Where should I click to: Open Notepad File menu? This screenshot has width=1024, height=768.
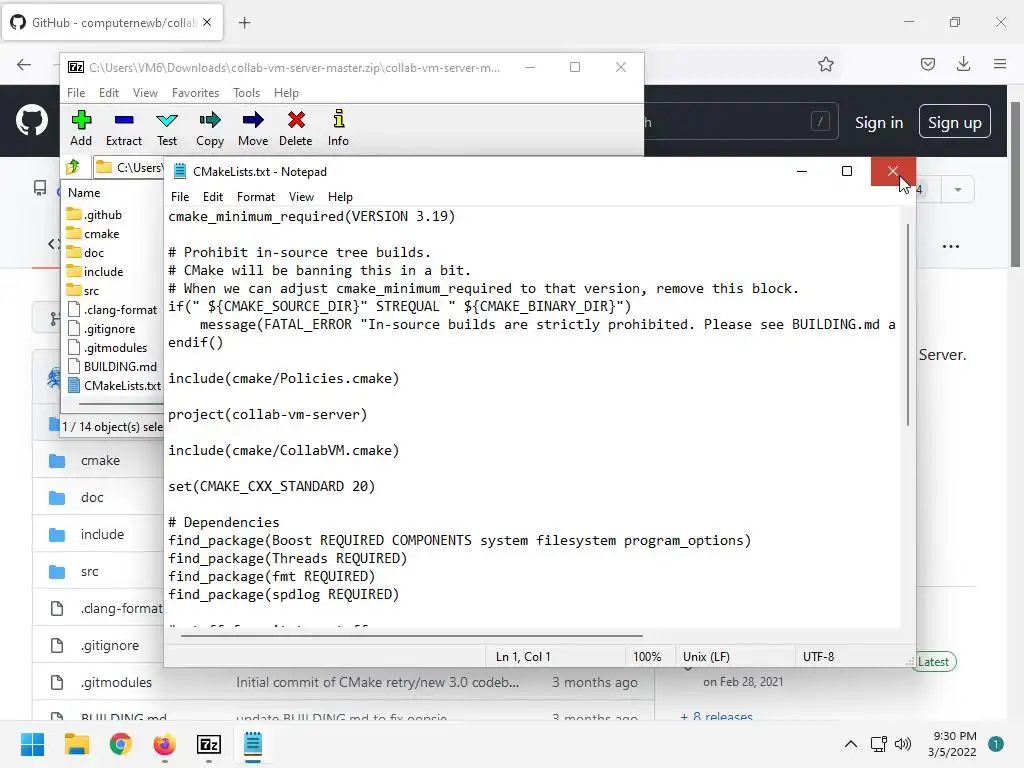point(180,197)
